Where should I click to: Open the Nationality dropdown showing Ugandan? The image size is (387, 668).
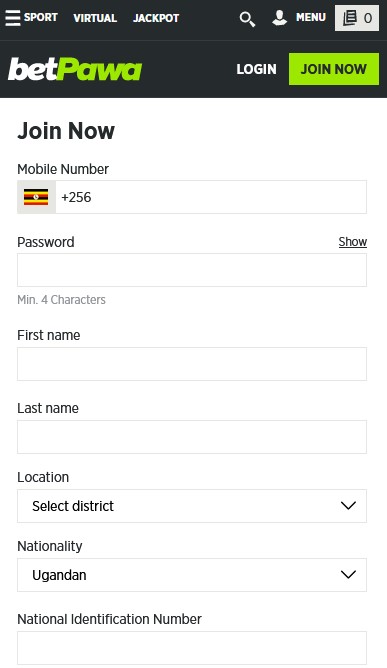click(x=192, y=575)
